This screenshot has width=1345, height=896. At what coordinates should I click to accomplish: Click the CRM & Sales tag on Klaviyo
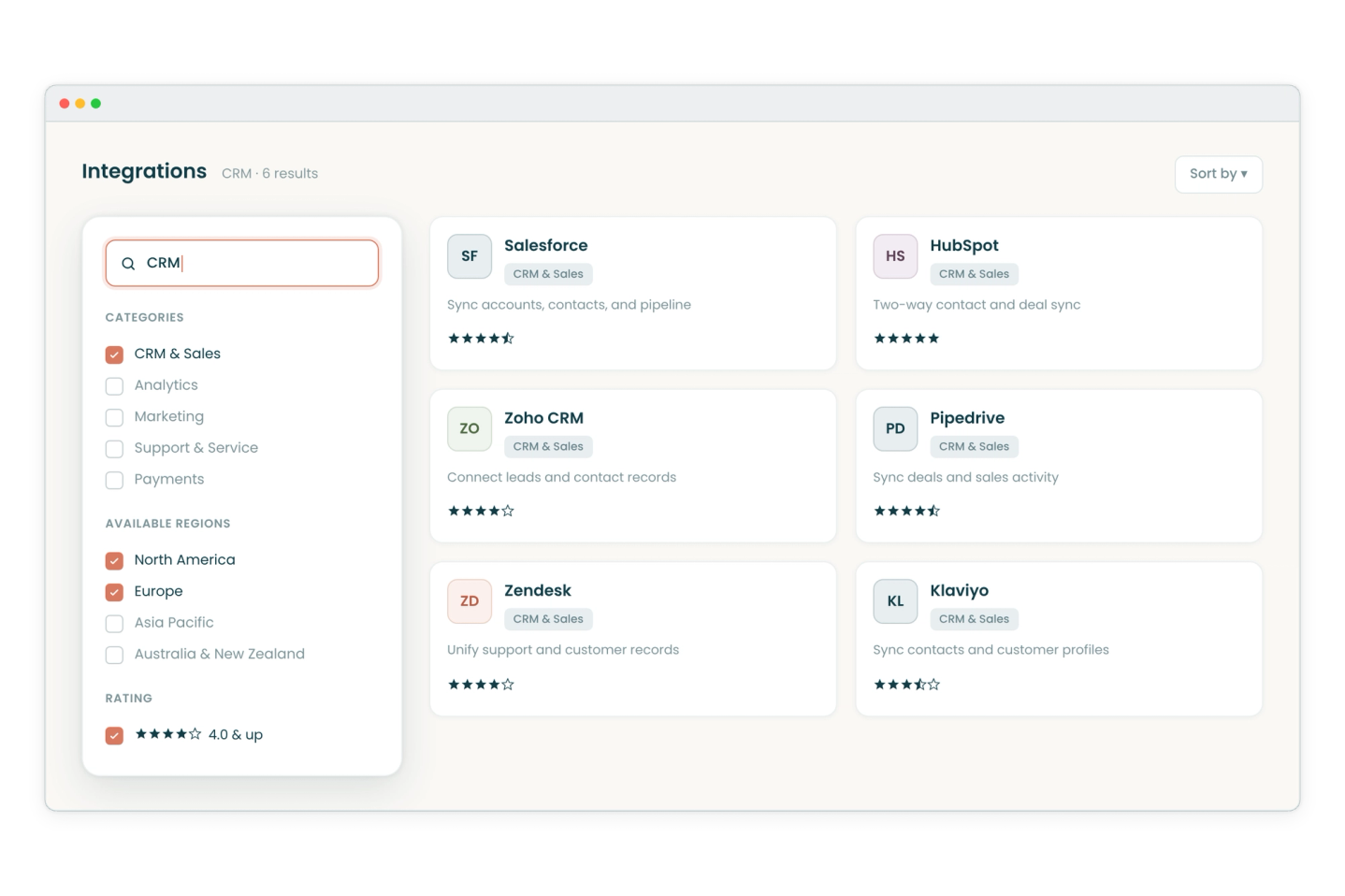point(974,619)
